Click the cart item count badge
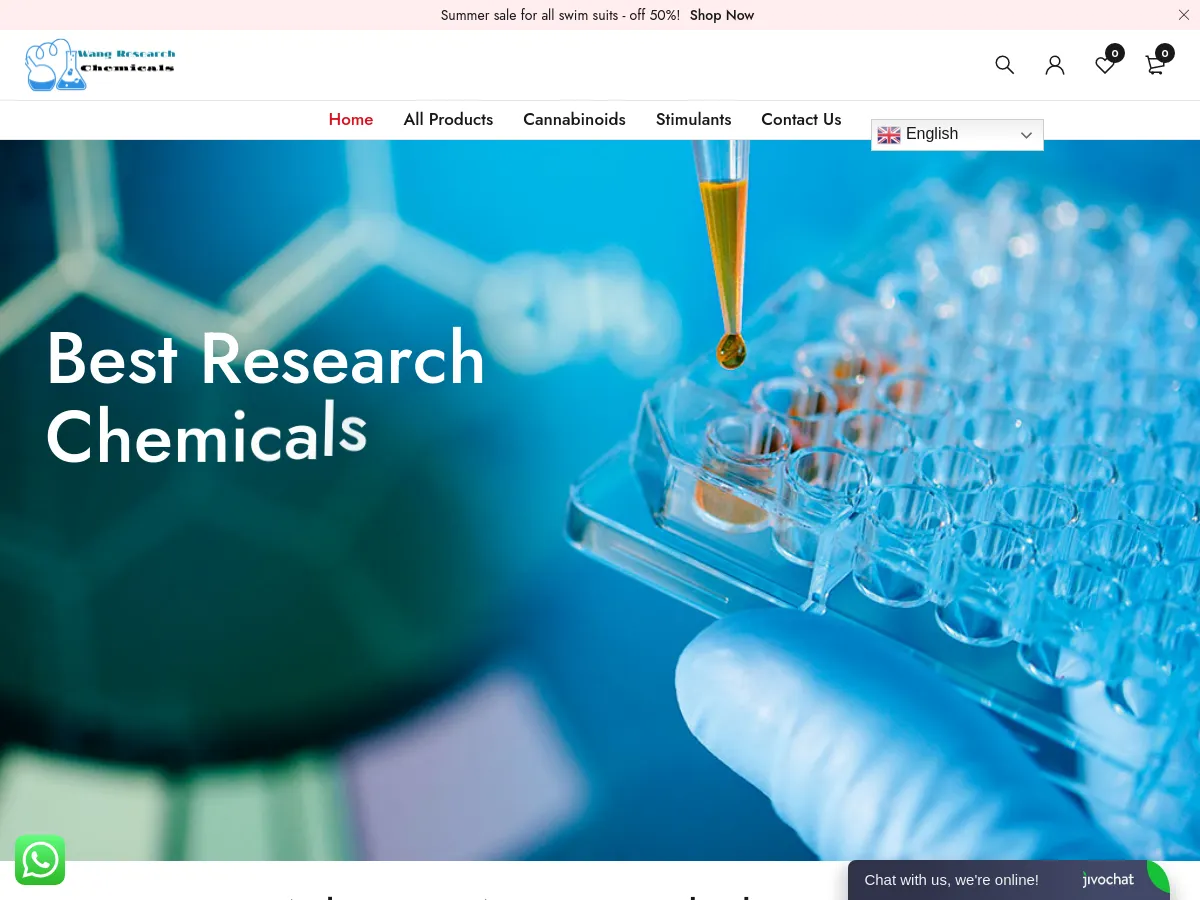This screenshot has width=1200, height=900. (1164, 52)
